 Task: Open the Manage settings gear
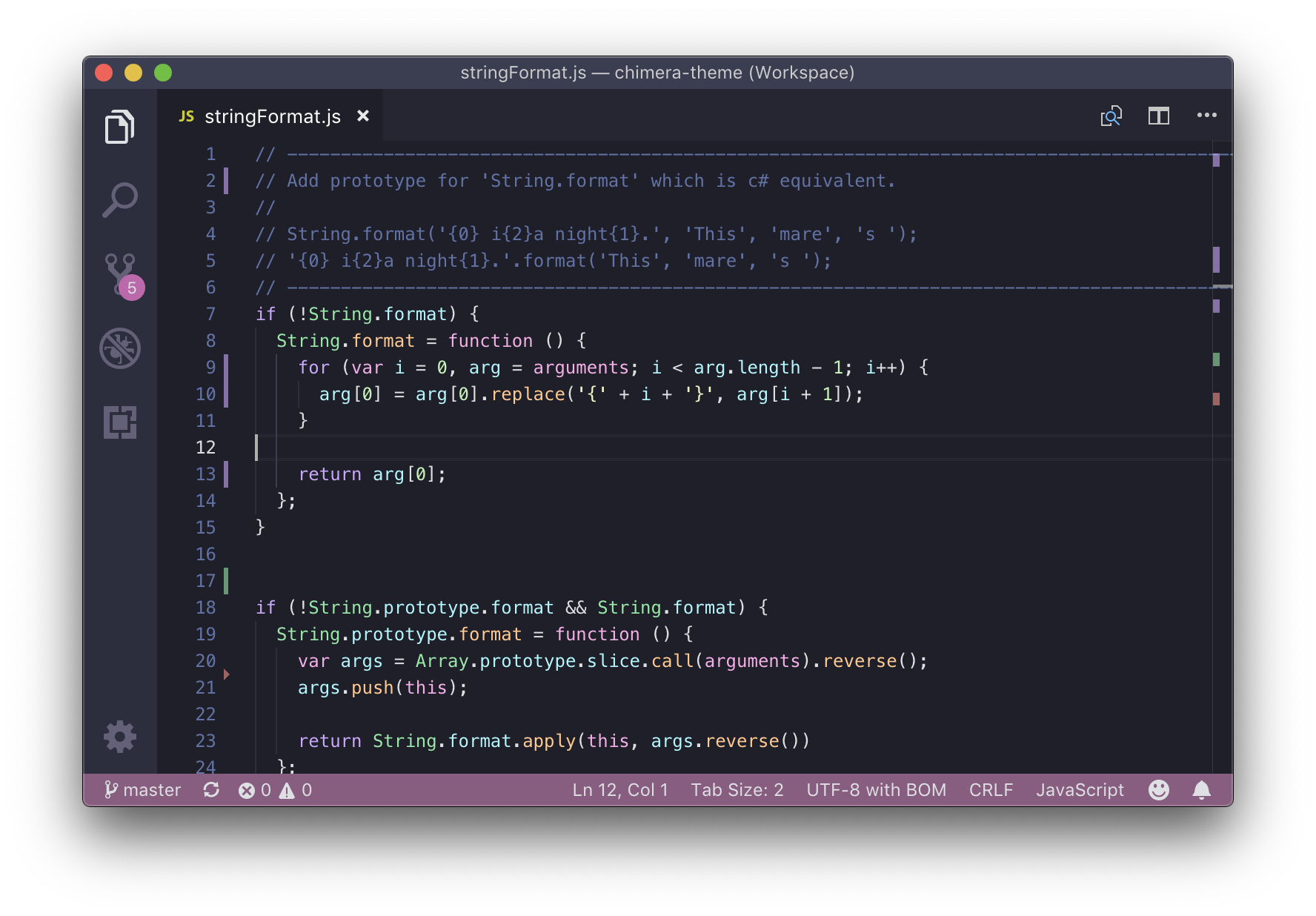pos(120,737)
